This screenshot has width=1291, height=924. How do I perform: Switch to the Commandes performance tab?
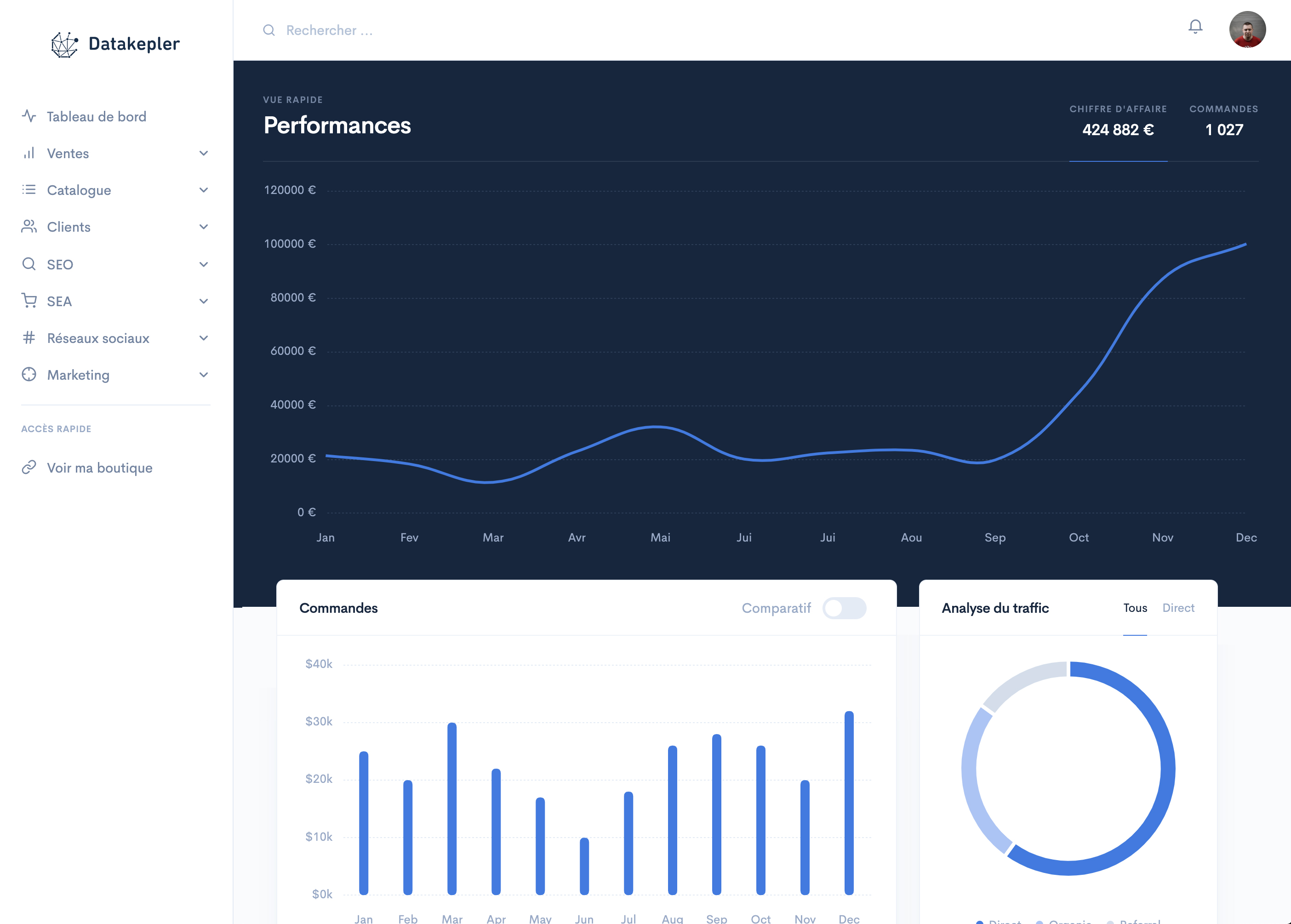(x=1223, y=121)
